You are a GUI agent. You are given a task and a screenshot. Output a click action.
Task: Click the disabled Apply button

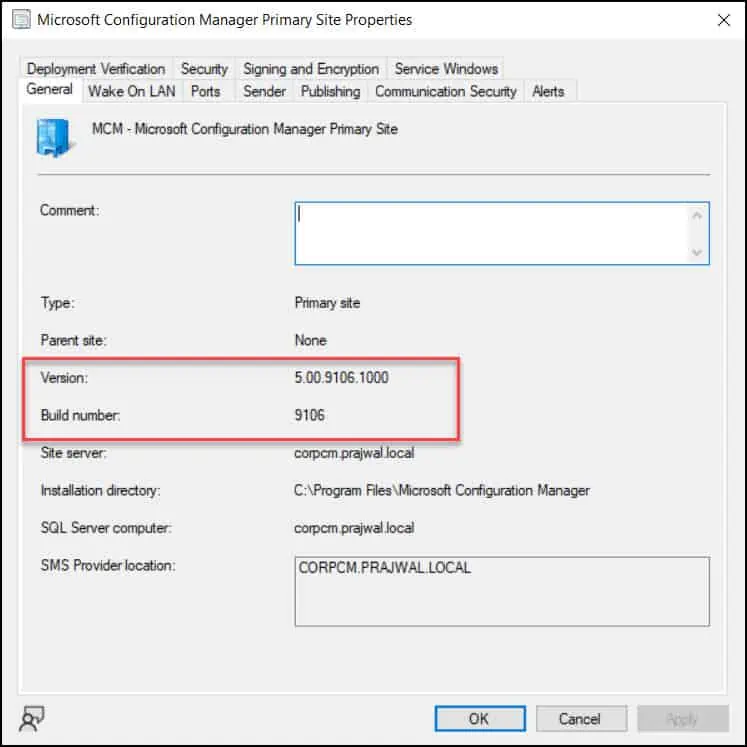(x=683, y=718)
